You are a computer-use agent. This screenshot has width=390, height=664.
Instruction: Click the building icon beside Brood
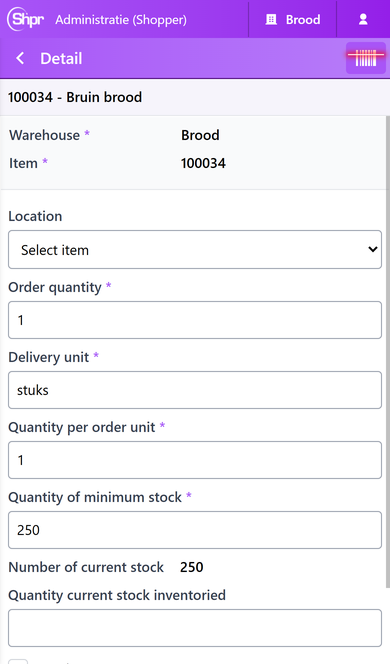(271, 19)
